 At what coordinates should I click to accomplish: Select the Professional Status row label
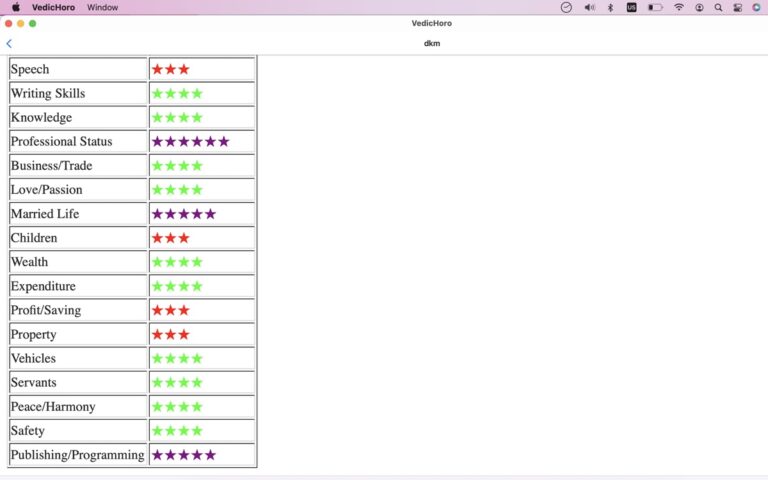pos(62,142)
